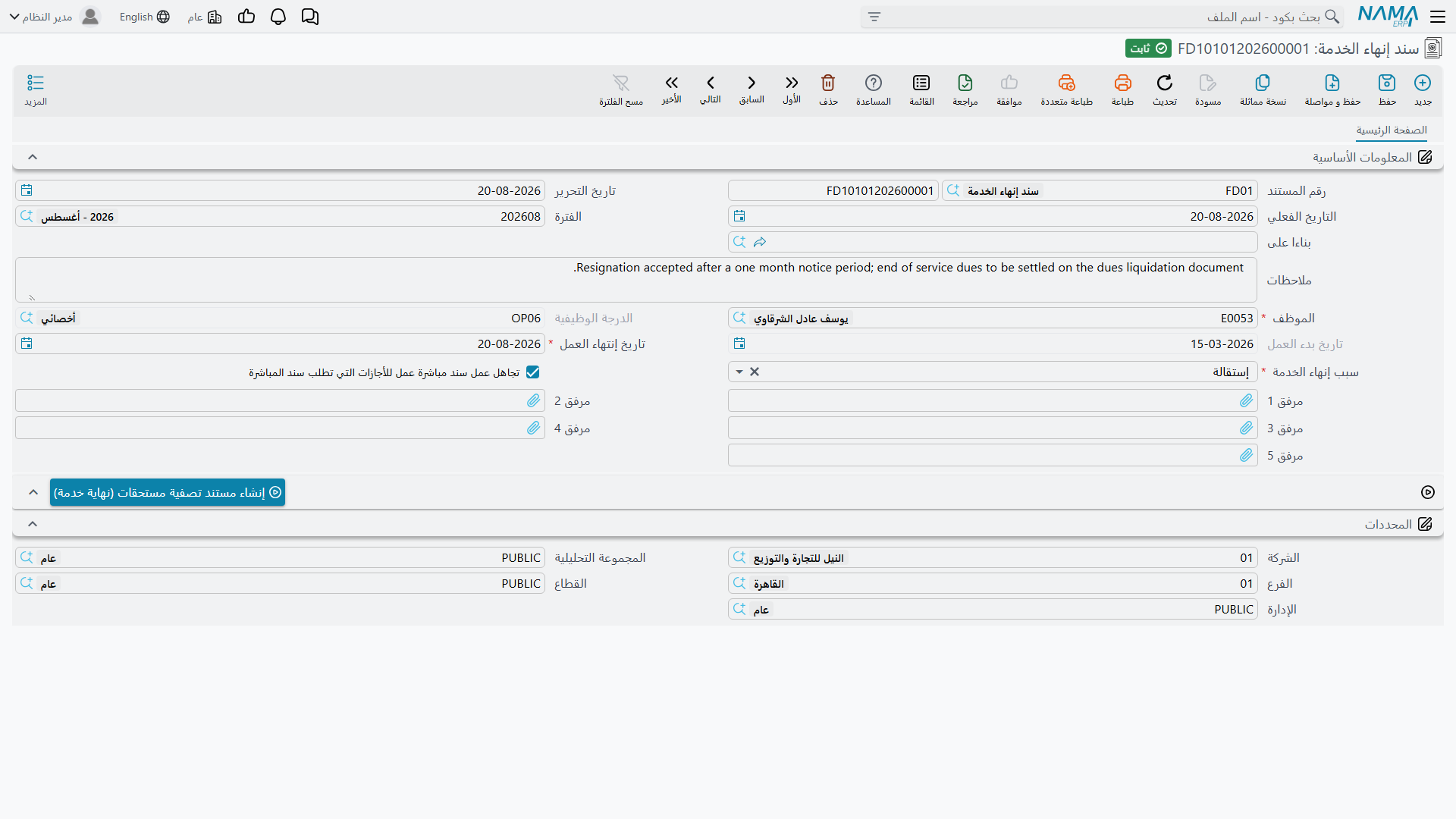Click the search filter icon
This screenshot has height=819, width=1456.
pos(874,17)
